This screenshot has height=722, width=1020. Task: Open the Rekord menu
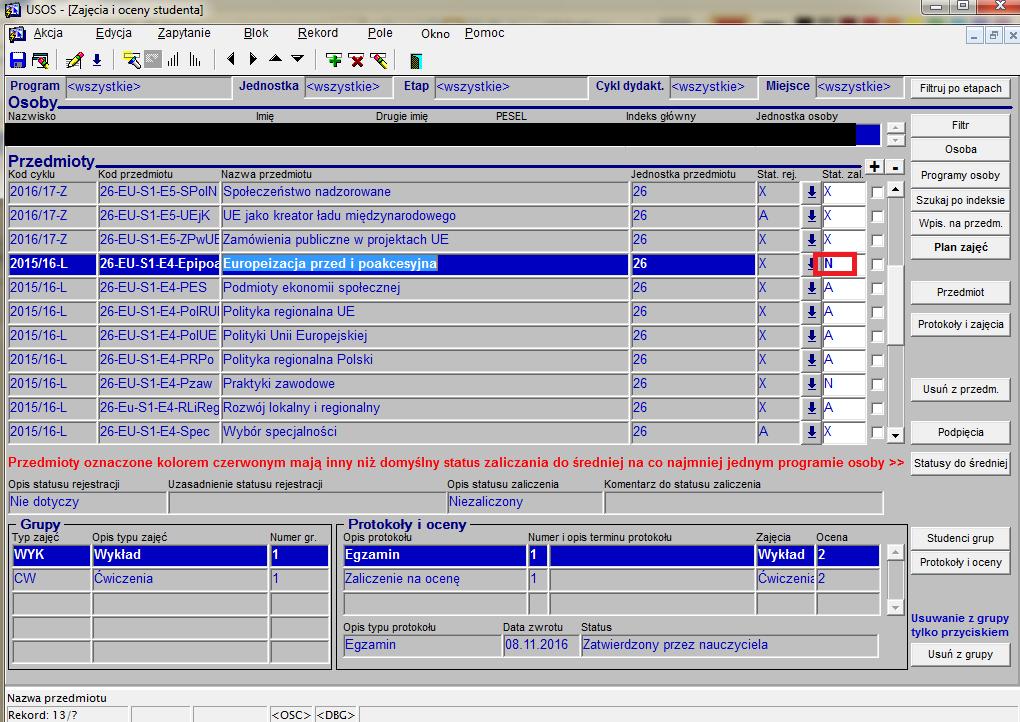pos(318,33)
